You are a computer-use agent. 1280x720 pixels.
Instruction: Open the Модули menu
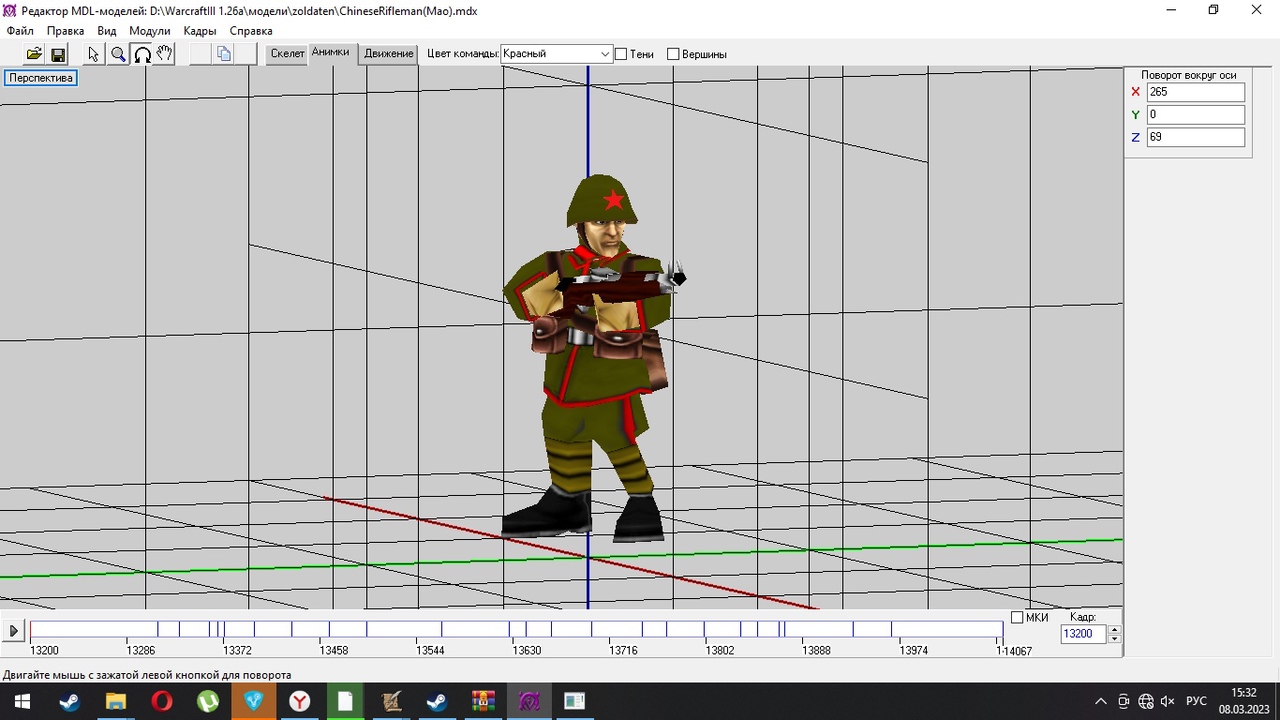pos(149,31)
